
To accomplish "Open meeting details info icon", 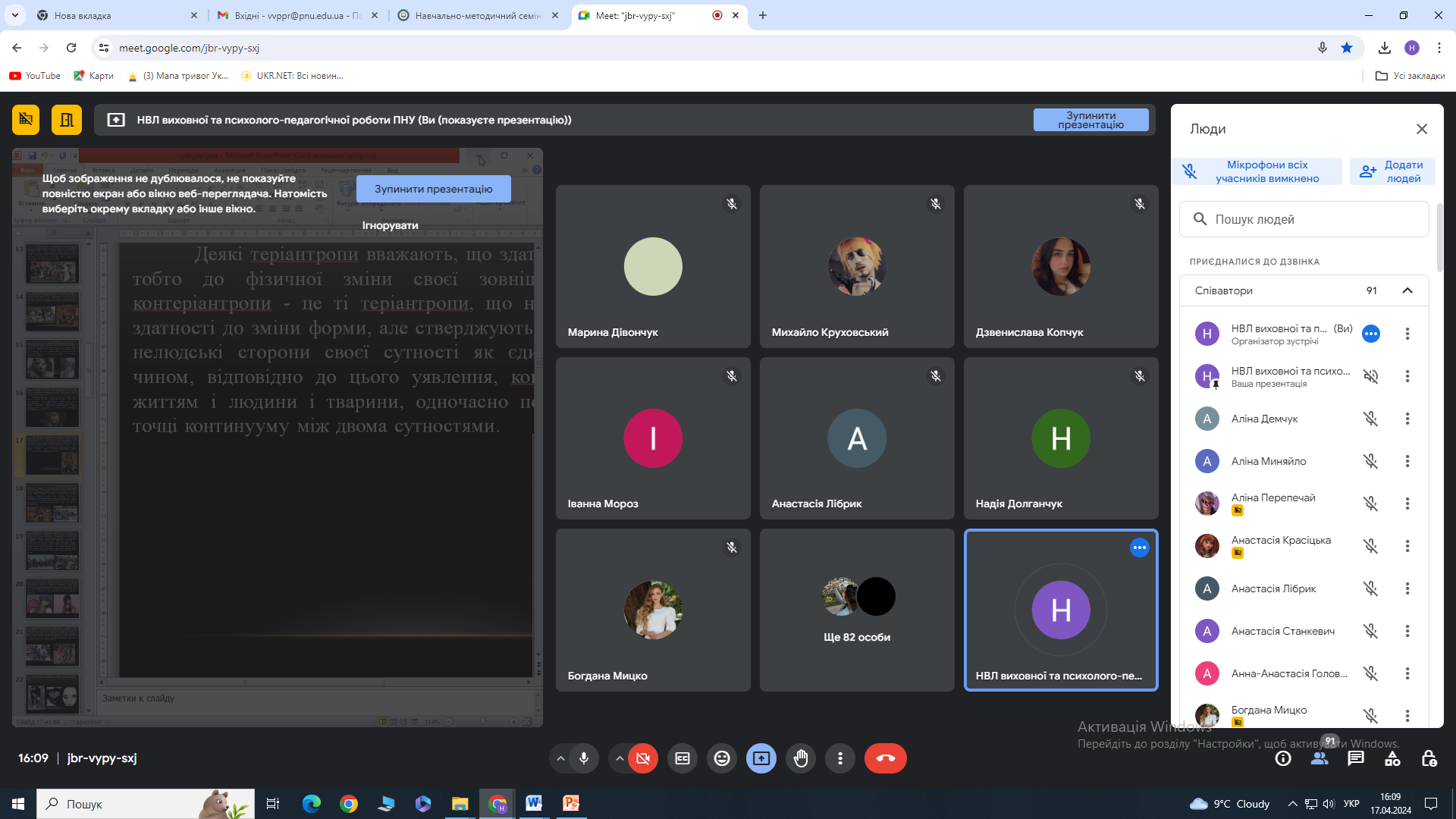I will (x=1283, y=758).
